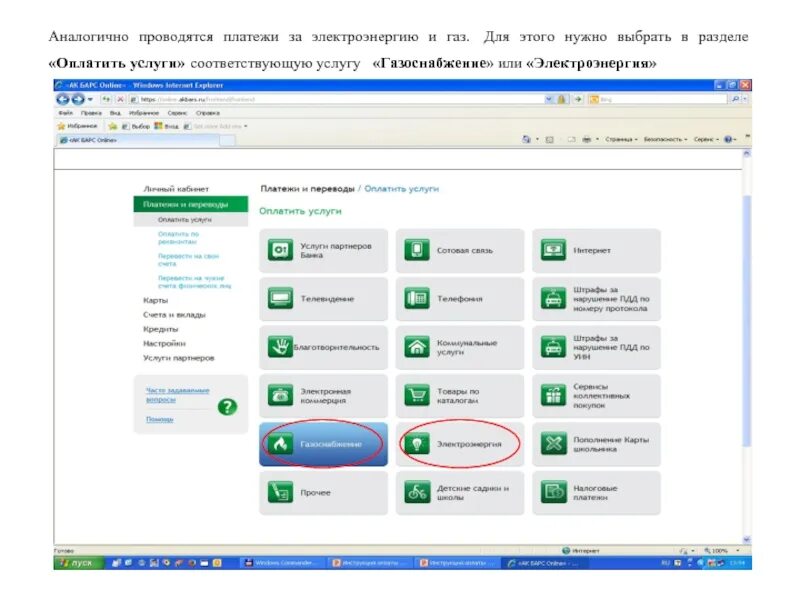Viewport: 800px width, 600px height.
Task: Select Штрафы за нарушение ПДД по УИН icon
Action: click(554, 347)
